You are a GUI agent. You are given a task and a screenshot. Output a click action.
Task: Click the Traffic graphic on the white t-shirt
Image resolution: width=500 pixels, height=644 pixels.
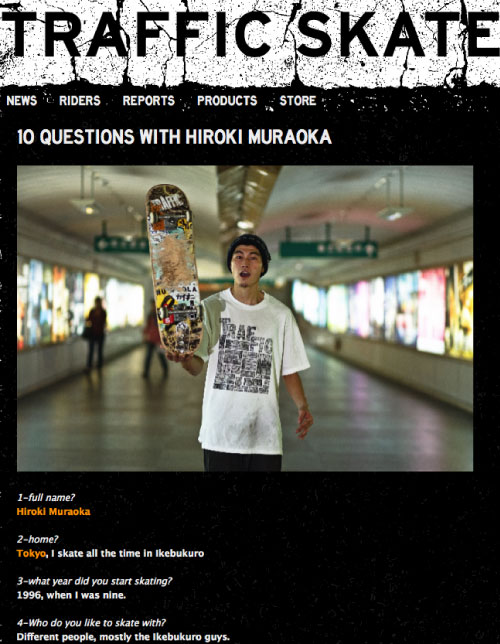[242, 355]
